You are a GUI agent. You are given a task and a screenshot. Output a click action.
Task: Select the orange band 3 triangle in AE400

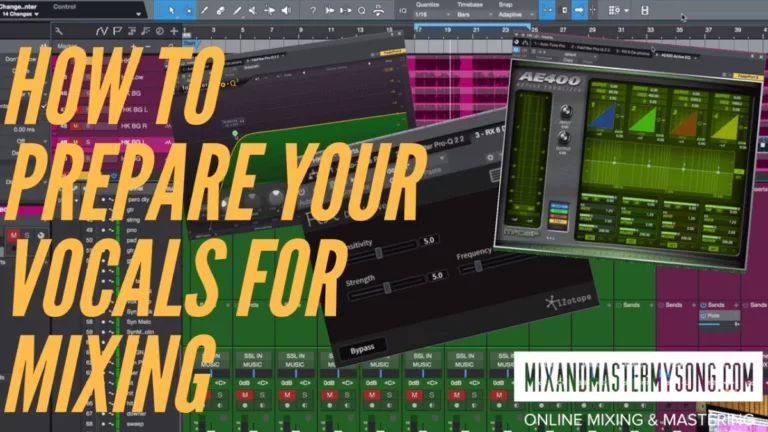point(686,124)
